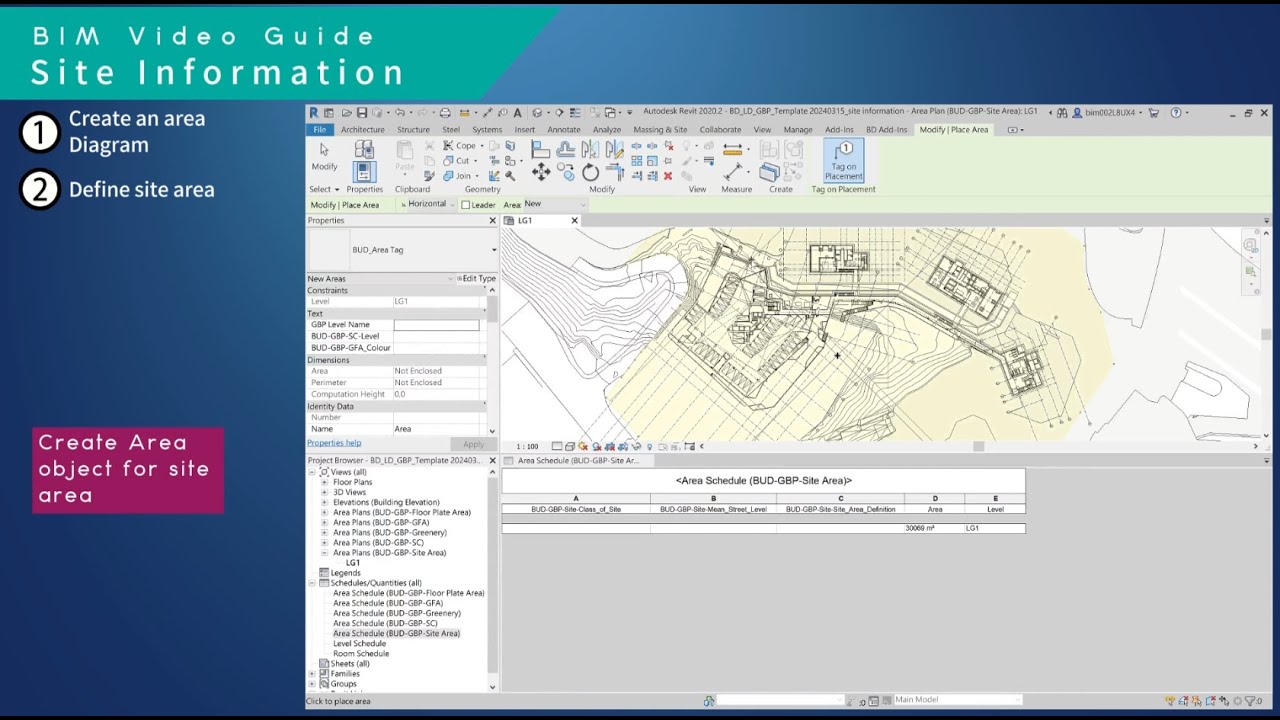Select Level Schedule in Project Browser
The image size is (1280, 720).
[x=359, y=644]
